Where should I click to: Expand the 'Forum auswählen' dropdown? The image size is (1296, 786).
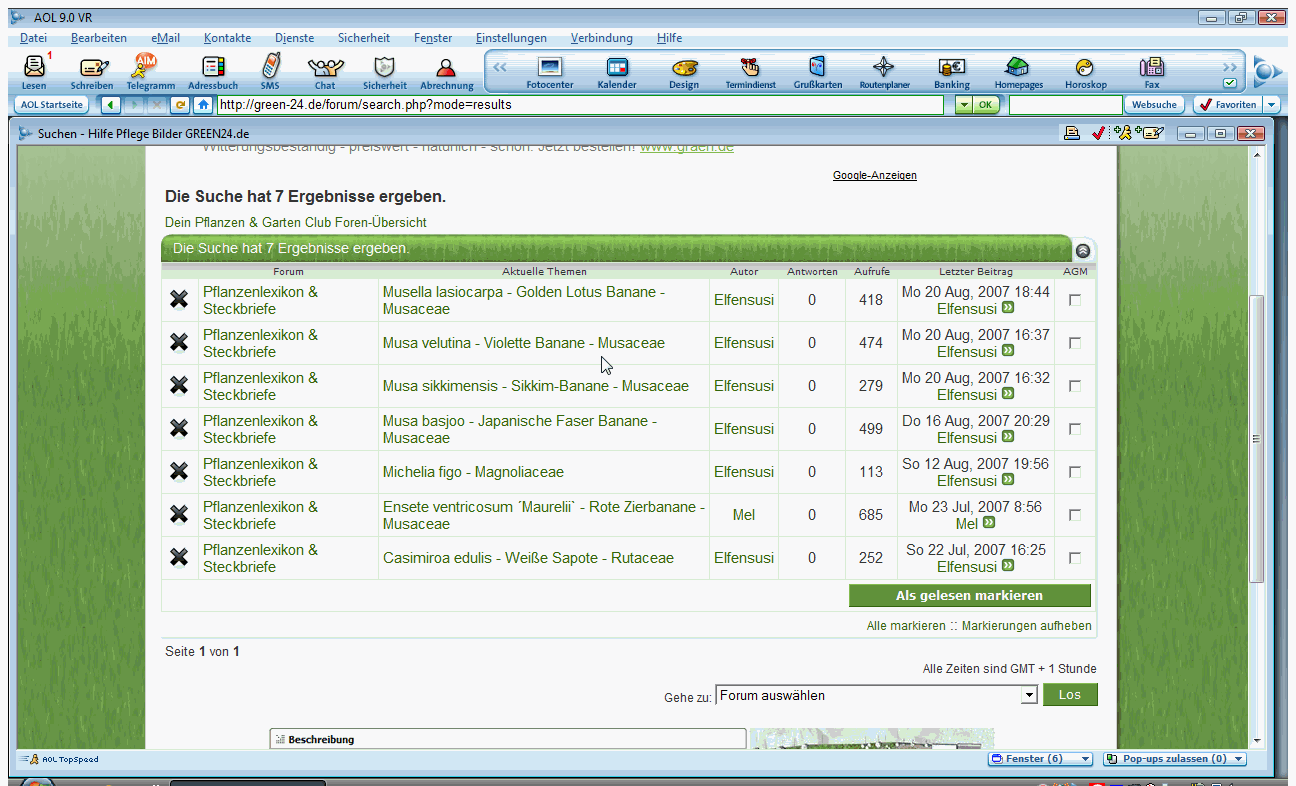1029,695
